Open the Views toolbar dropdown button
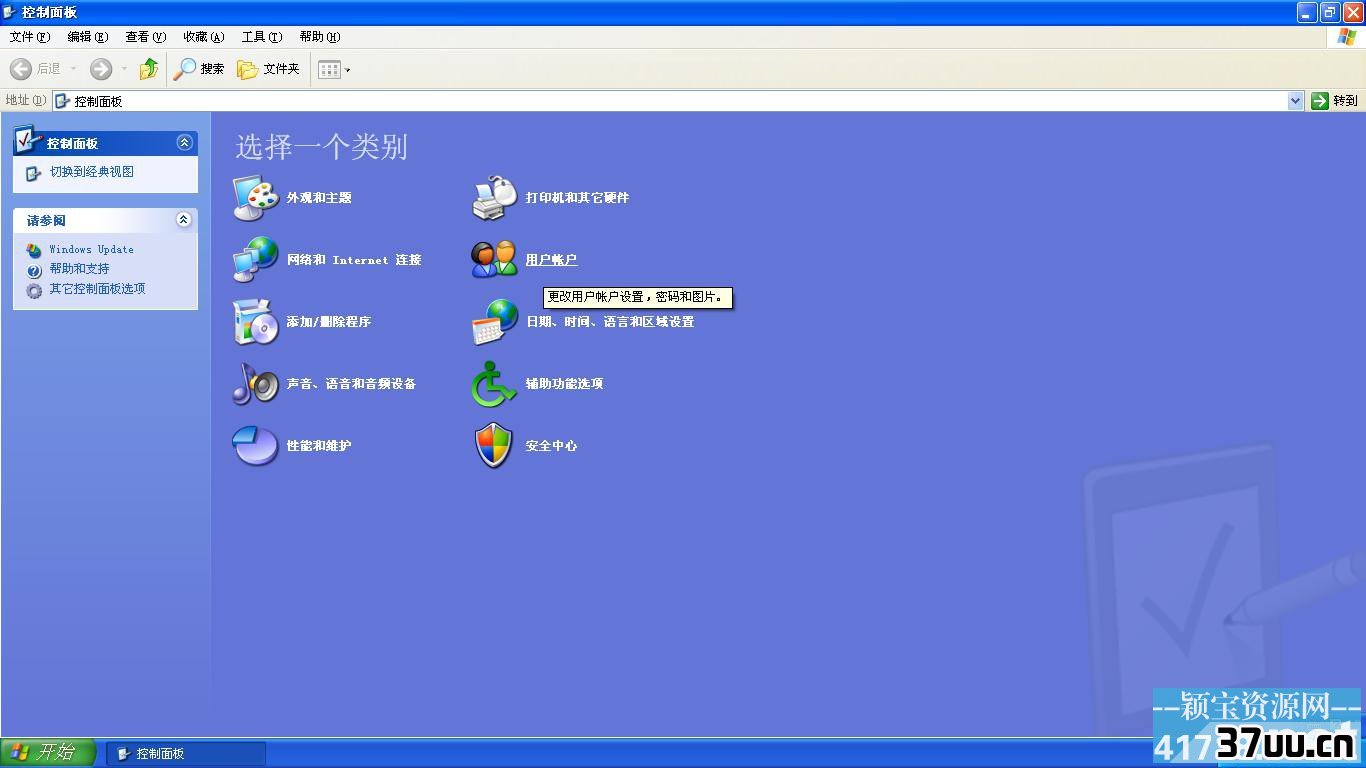 [x=335, y=69]
